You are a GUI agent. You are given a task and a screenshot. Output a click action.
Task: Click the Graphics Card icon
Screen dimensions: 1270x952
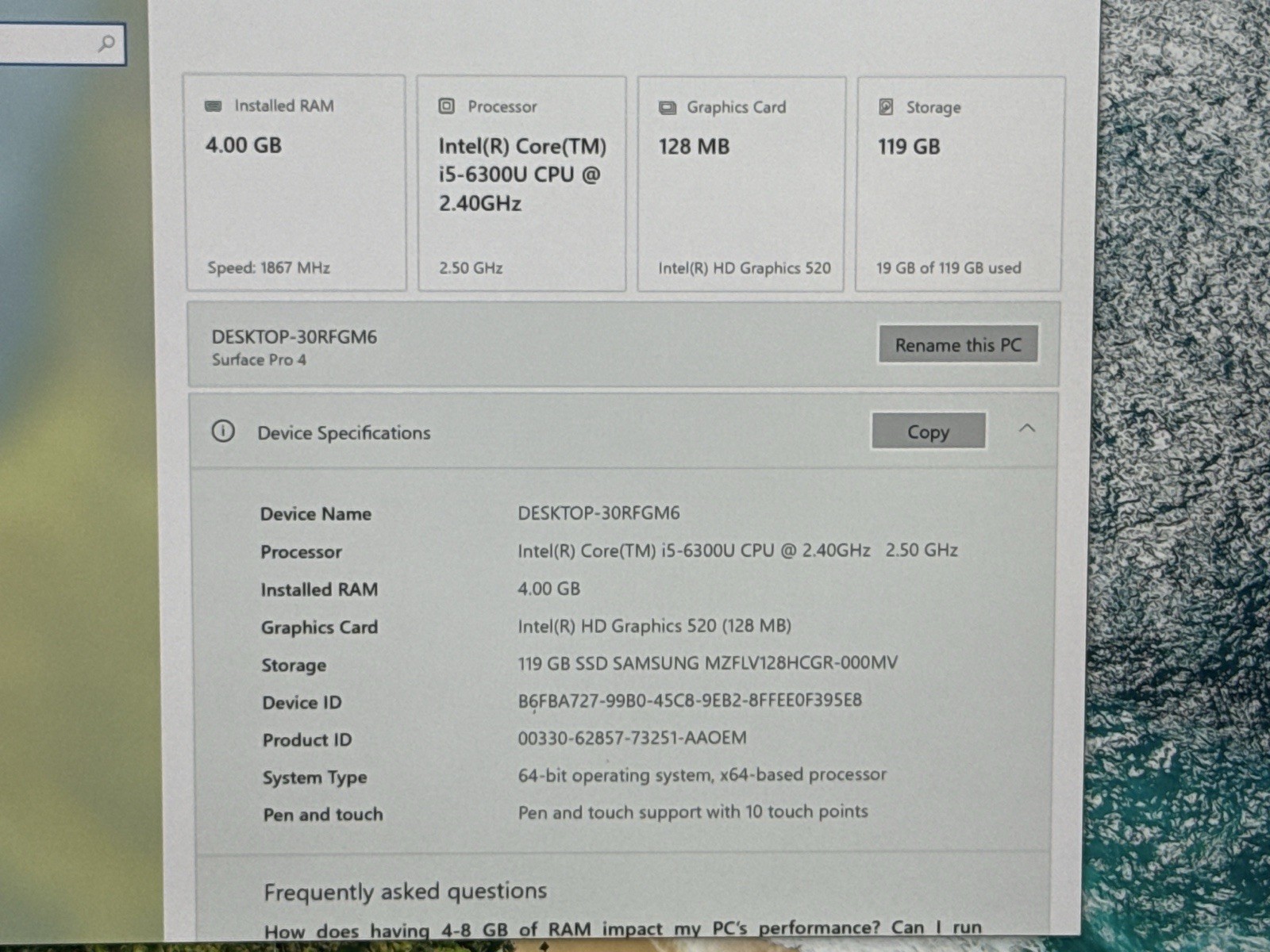[x=668, y=107]
